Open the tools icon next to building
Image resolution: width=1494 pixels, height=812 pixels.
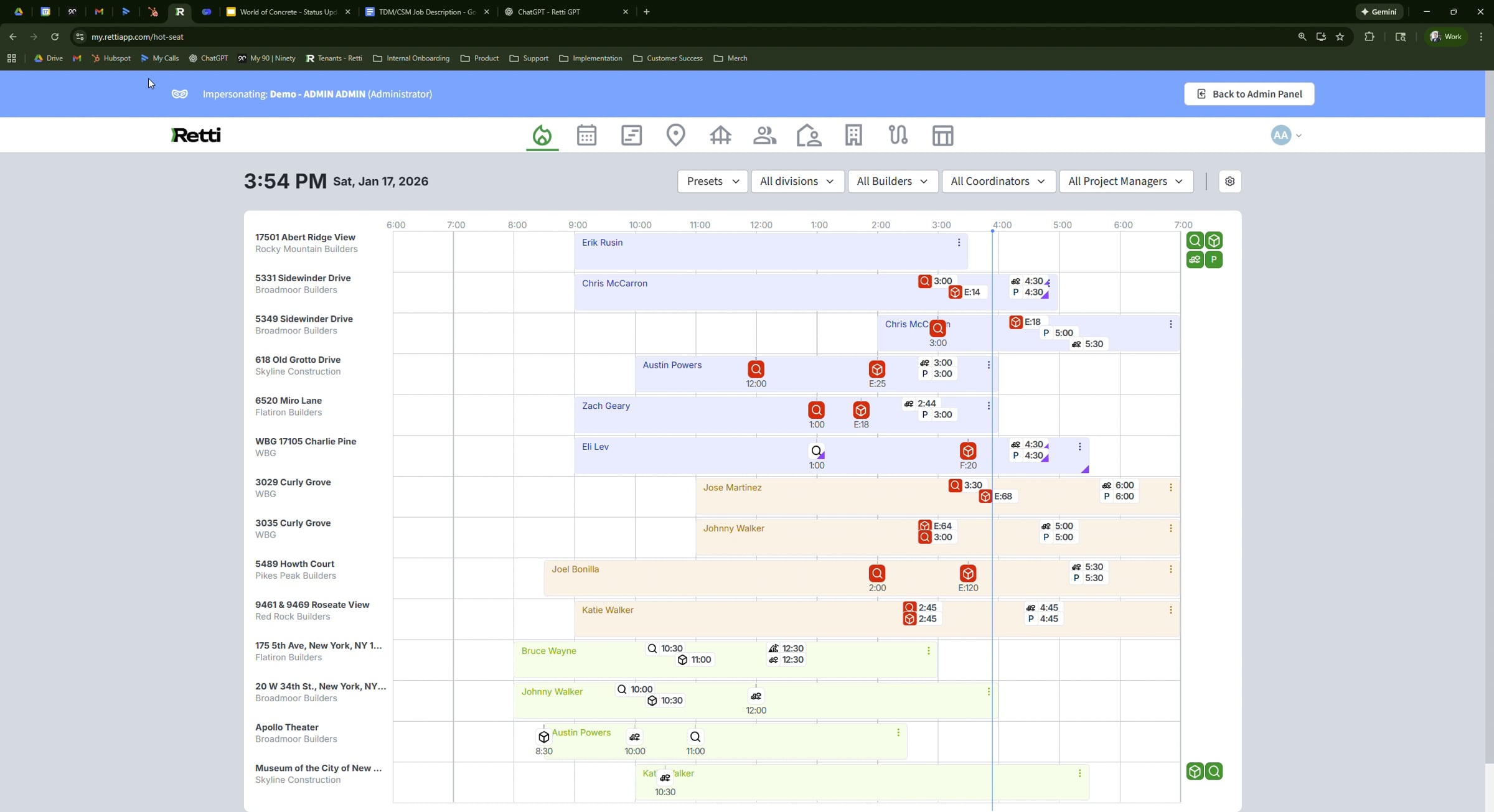[898, 135]
